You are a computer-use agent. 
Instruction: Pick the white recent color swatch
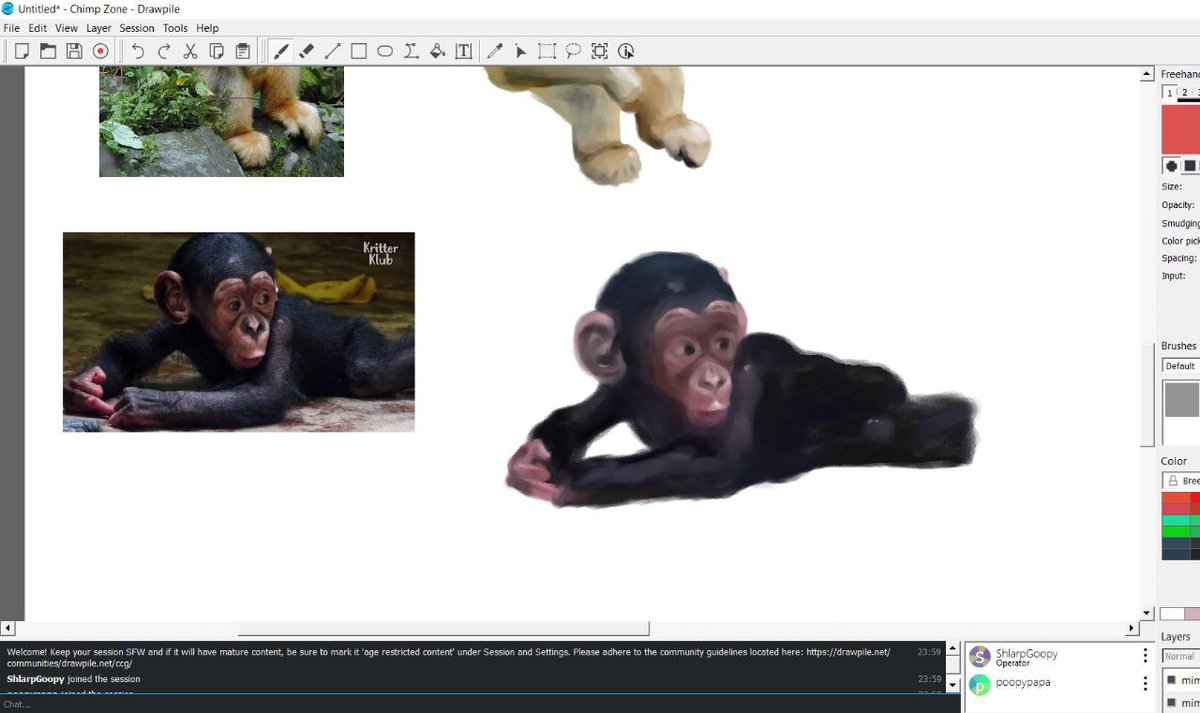pyautogui.click(x=1172, y=613)
